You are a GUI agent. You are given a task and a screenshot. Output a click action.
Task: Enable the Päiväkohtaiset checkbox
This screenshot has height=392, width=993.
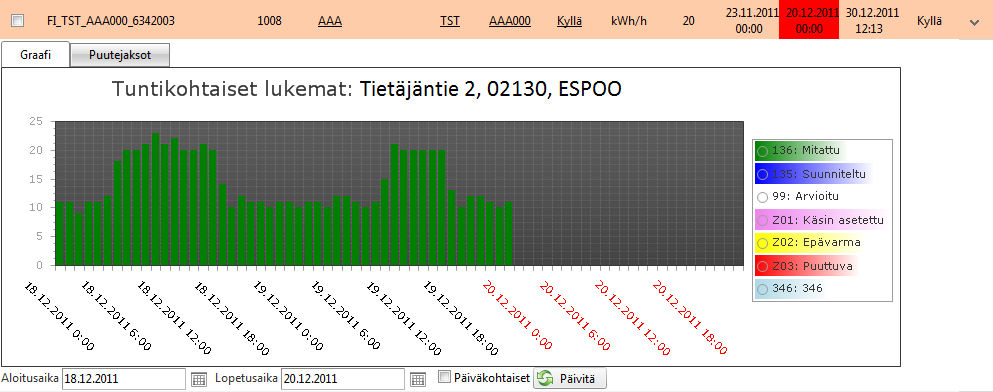tap(445, 378)
